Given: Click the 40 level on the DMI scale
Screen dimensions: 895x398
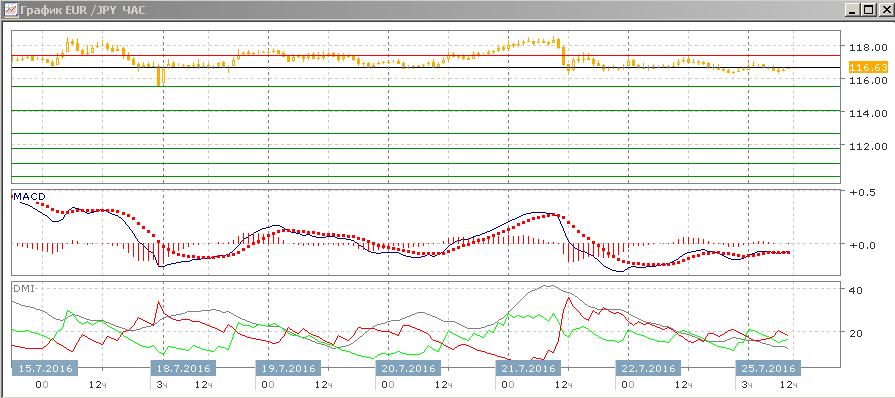Looking at the screenshot, I should coord(855,290).
